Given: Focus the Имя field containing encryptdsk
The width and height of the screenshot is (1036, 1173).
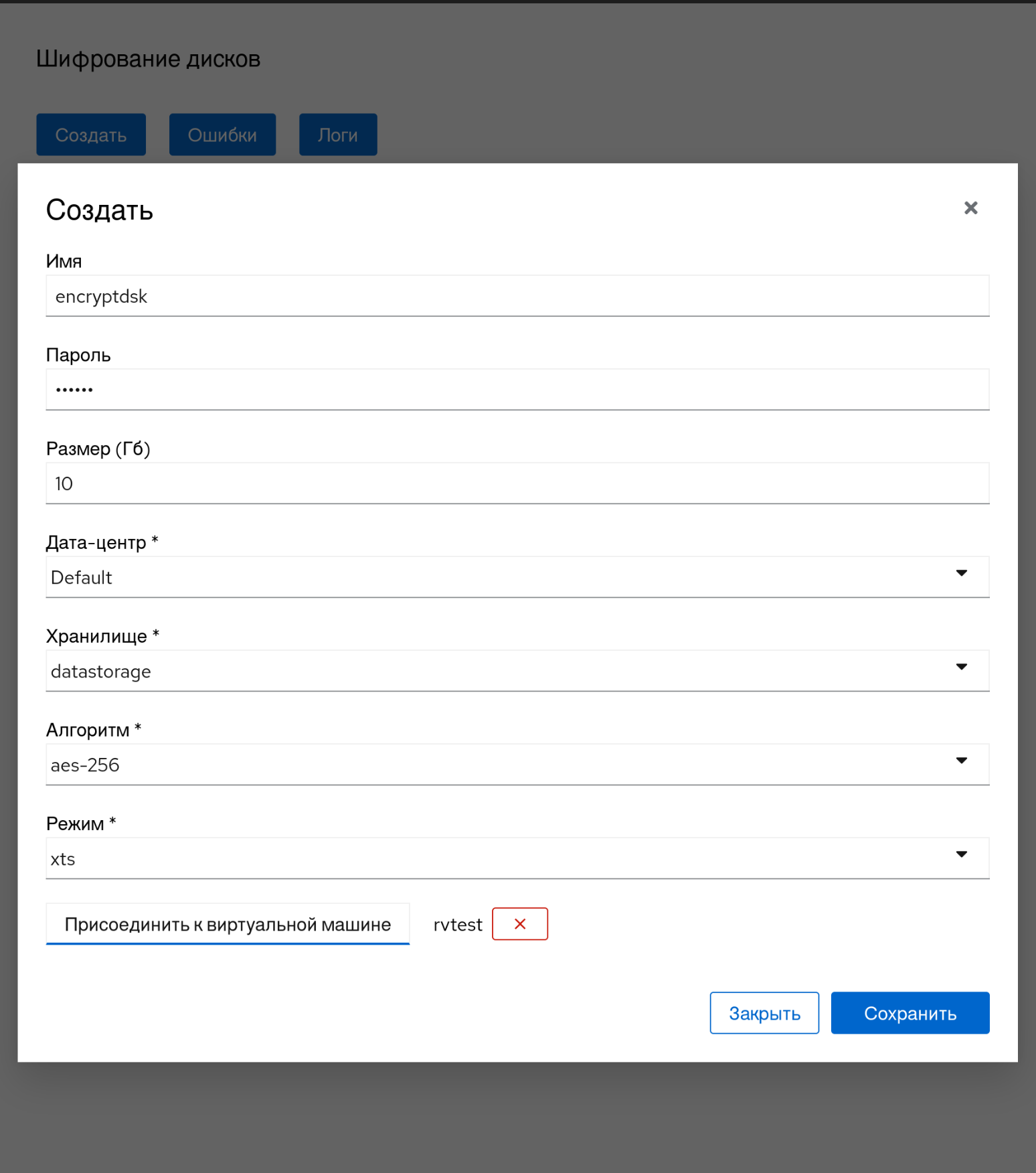Looking at the screenshot, I should coord(517,296).
